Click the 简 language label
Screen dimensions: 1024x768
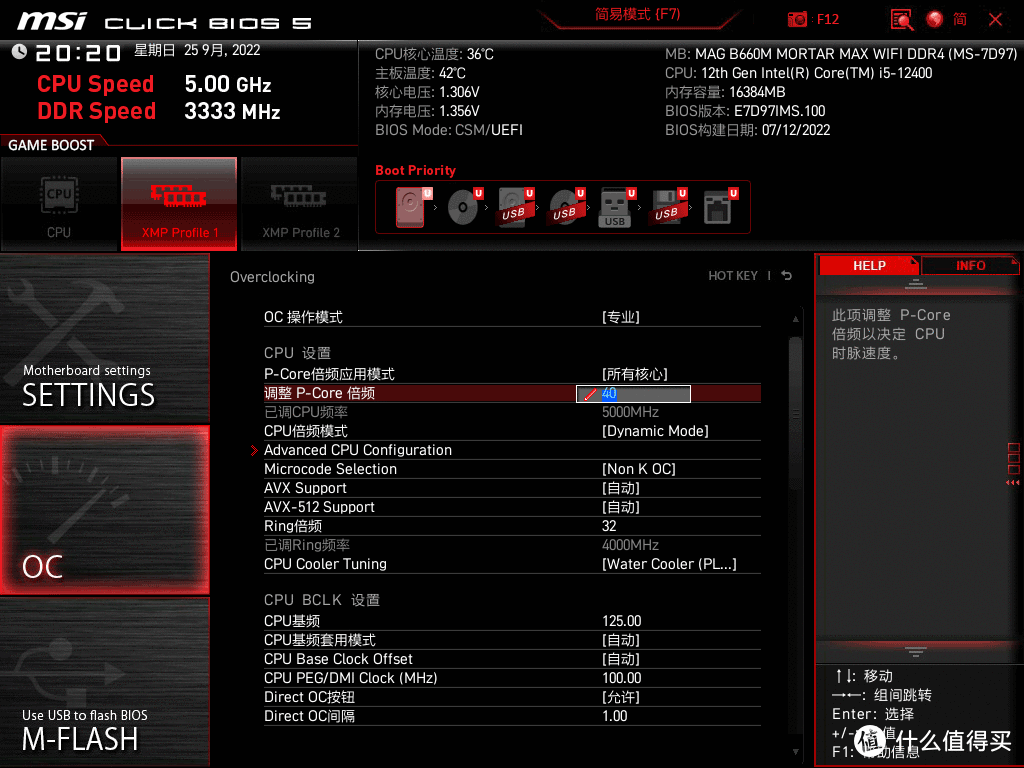point(959,20)
